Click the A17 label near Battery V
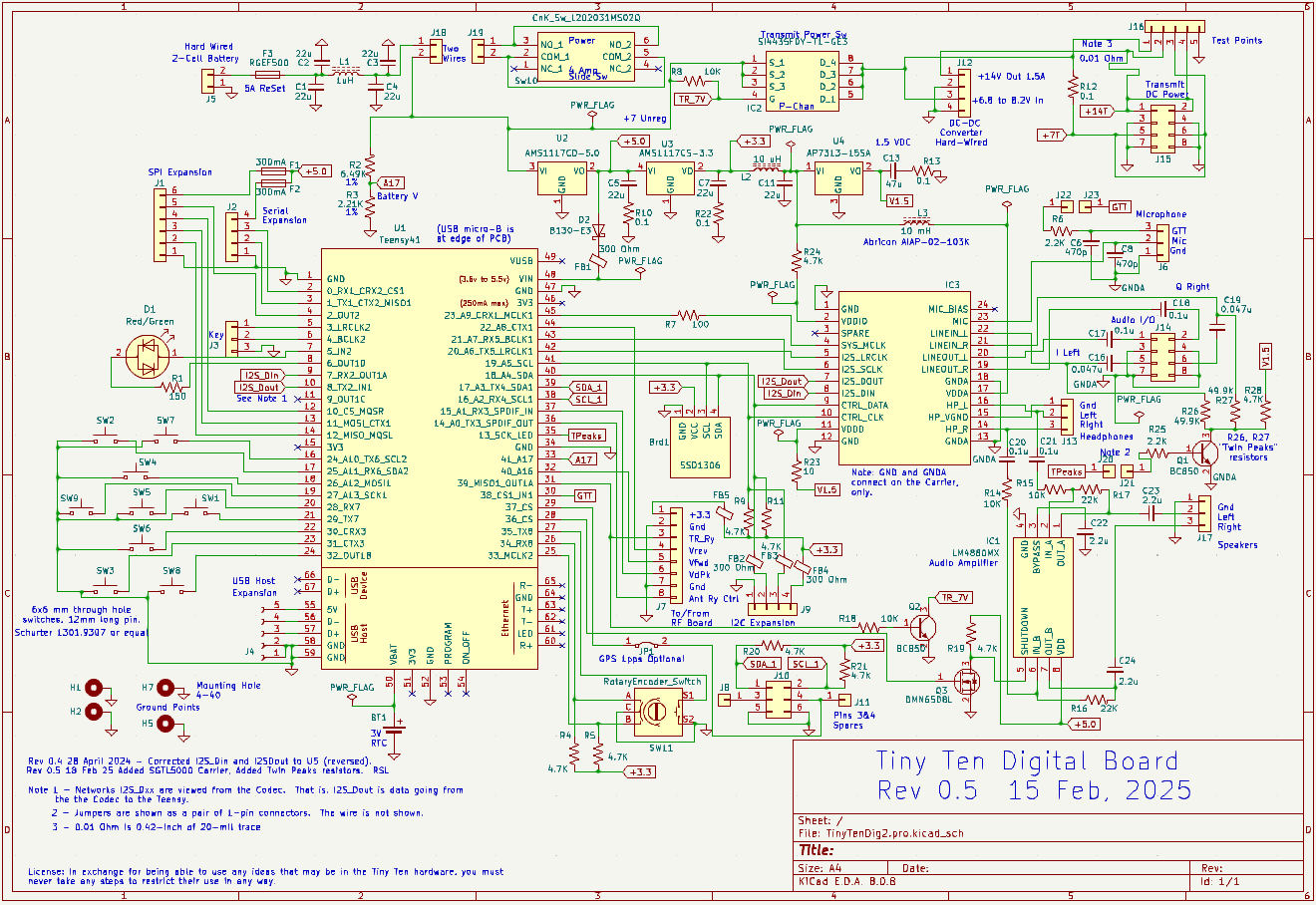The image size is (1316, 905). pyautogui.click(x=391, y=183)
